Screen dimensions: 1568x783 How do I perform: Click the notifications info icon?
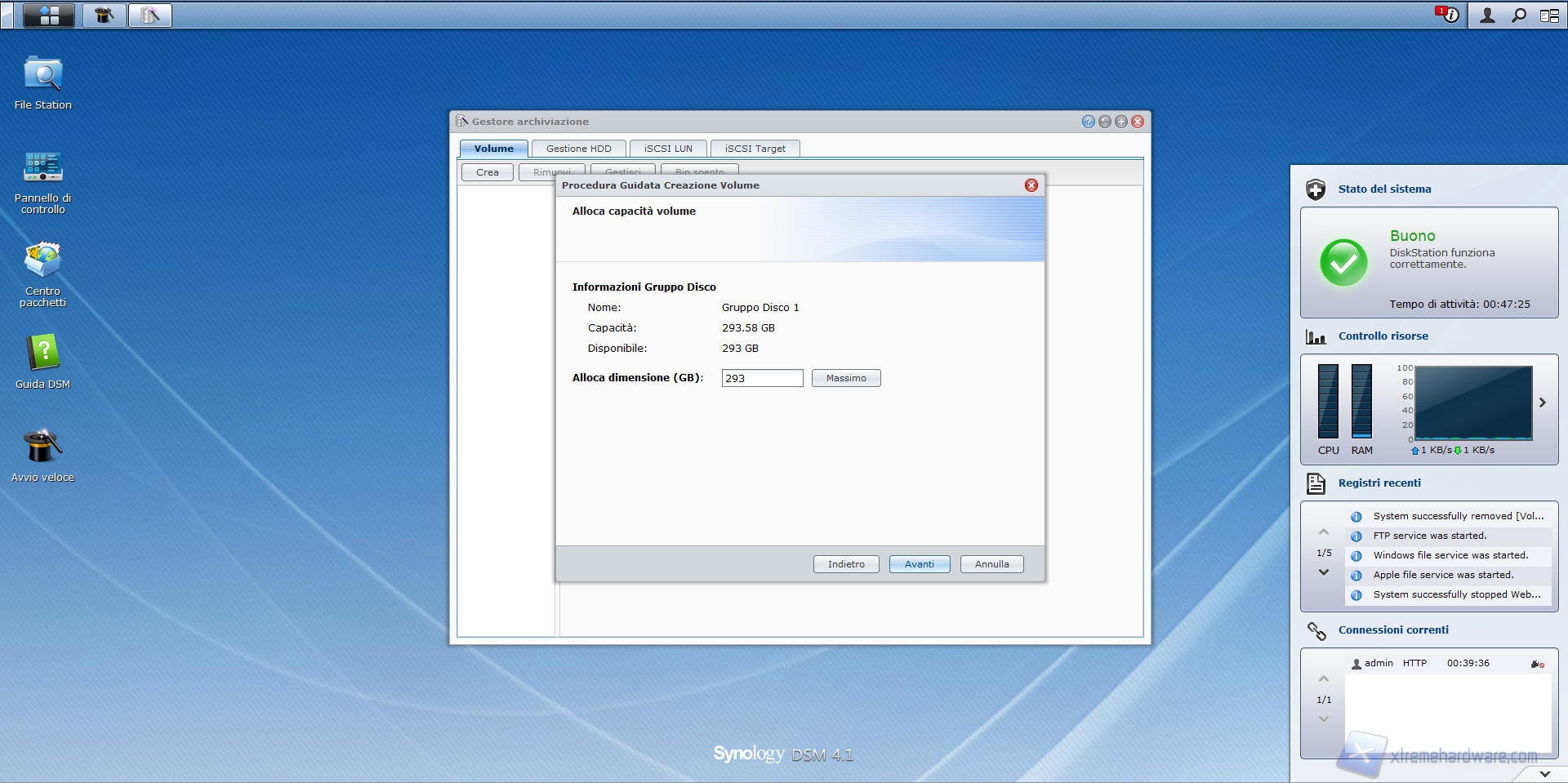[x=1449, y=16]
